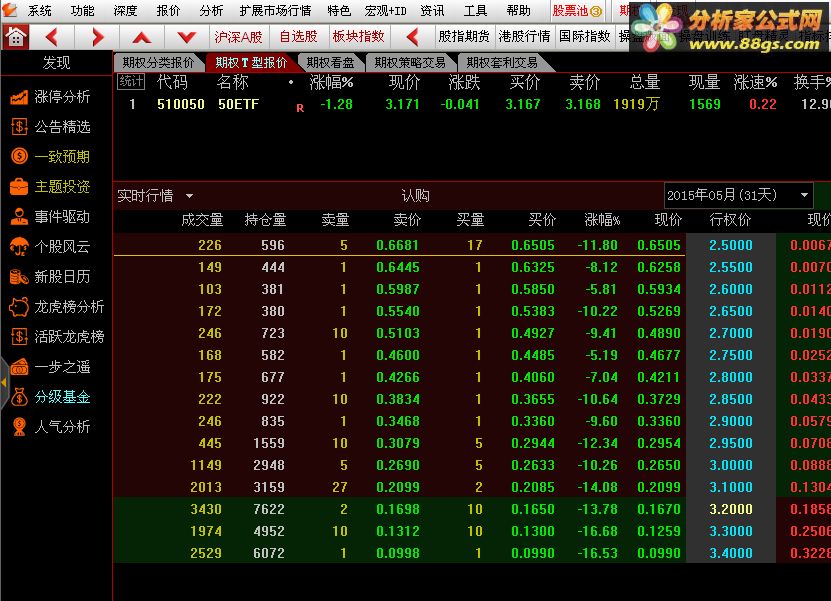This screenshot has height=601, width=831.
Task: Click volume 2013 cell
Action: (x=206, y=487)
